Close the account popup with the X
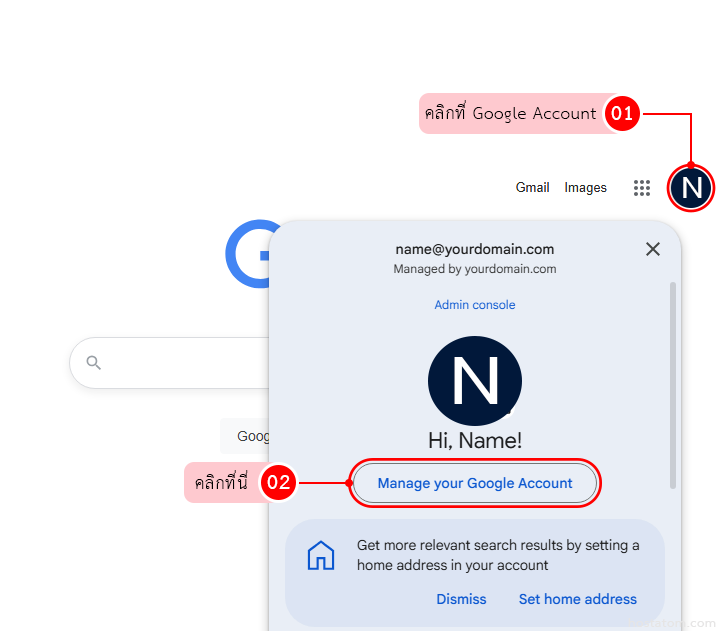720x631 pixels. (x=652, y=249)
